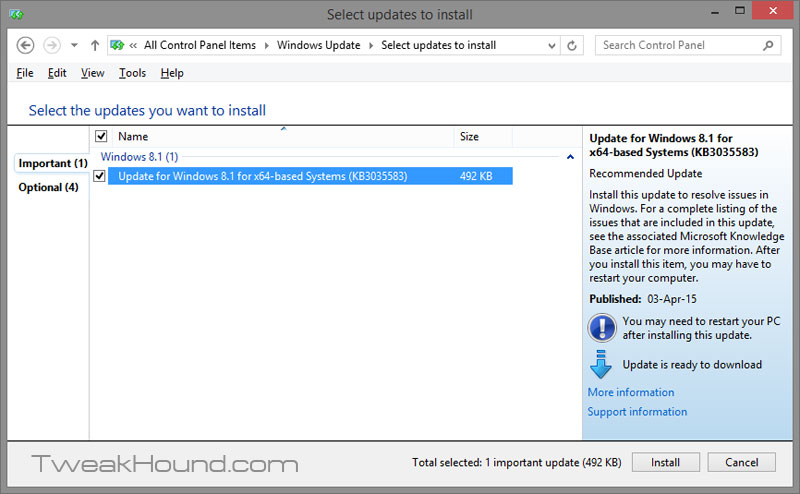Sort by the Name column header

283,136
